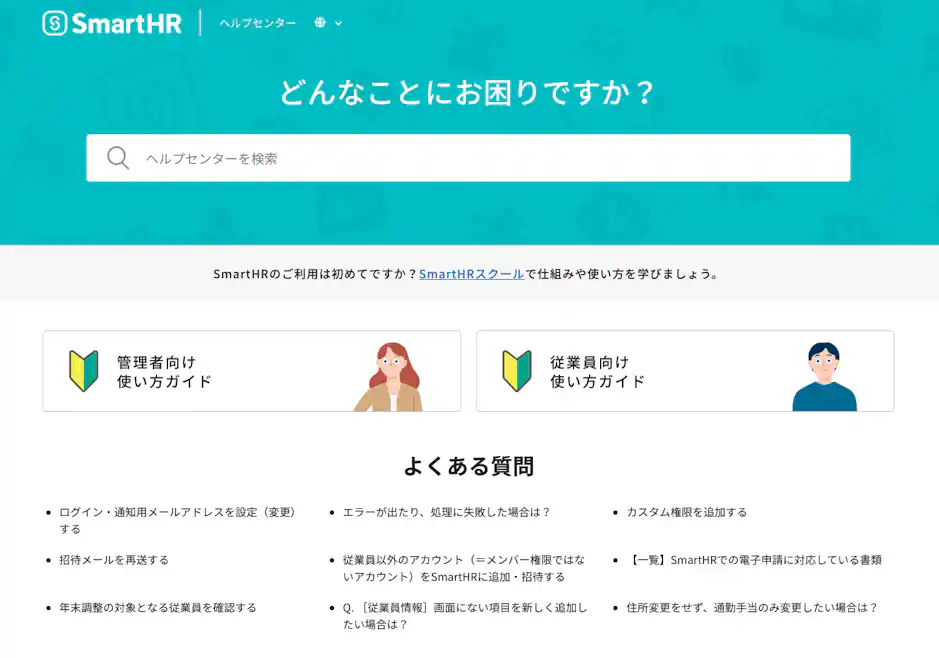Screen dimensions: 939x658
Task: Open the SmartHRスクール link
Action: tap(472, 273)
